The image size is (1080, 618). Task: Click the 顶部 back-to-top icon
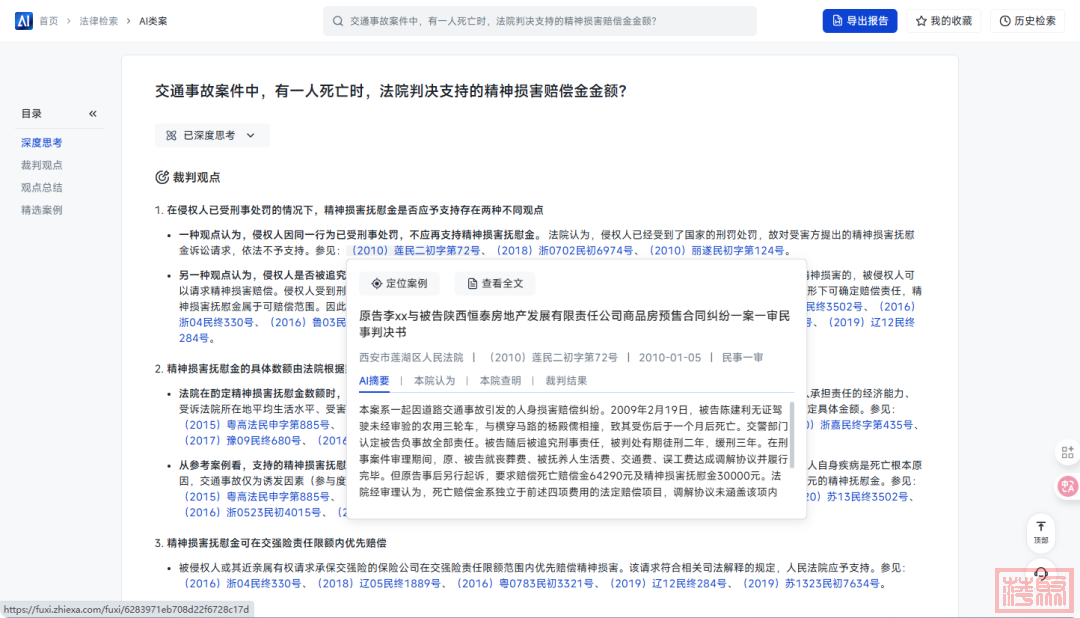pyautogui.click(x=1041, y=531)
